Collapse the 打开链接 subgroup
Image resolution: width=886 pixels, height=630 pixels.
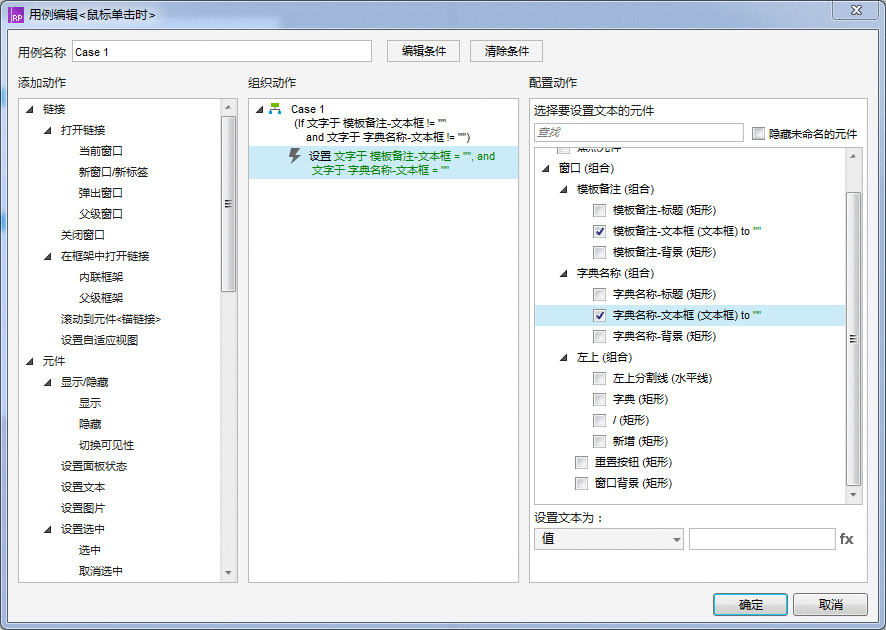pyautogui.click(x=48, y=131)
